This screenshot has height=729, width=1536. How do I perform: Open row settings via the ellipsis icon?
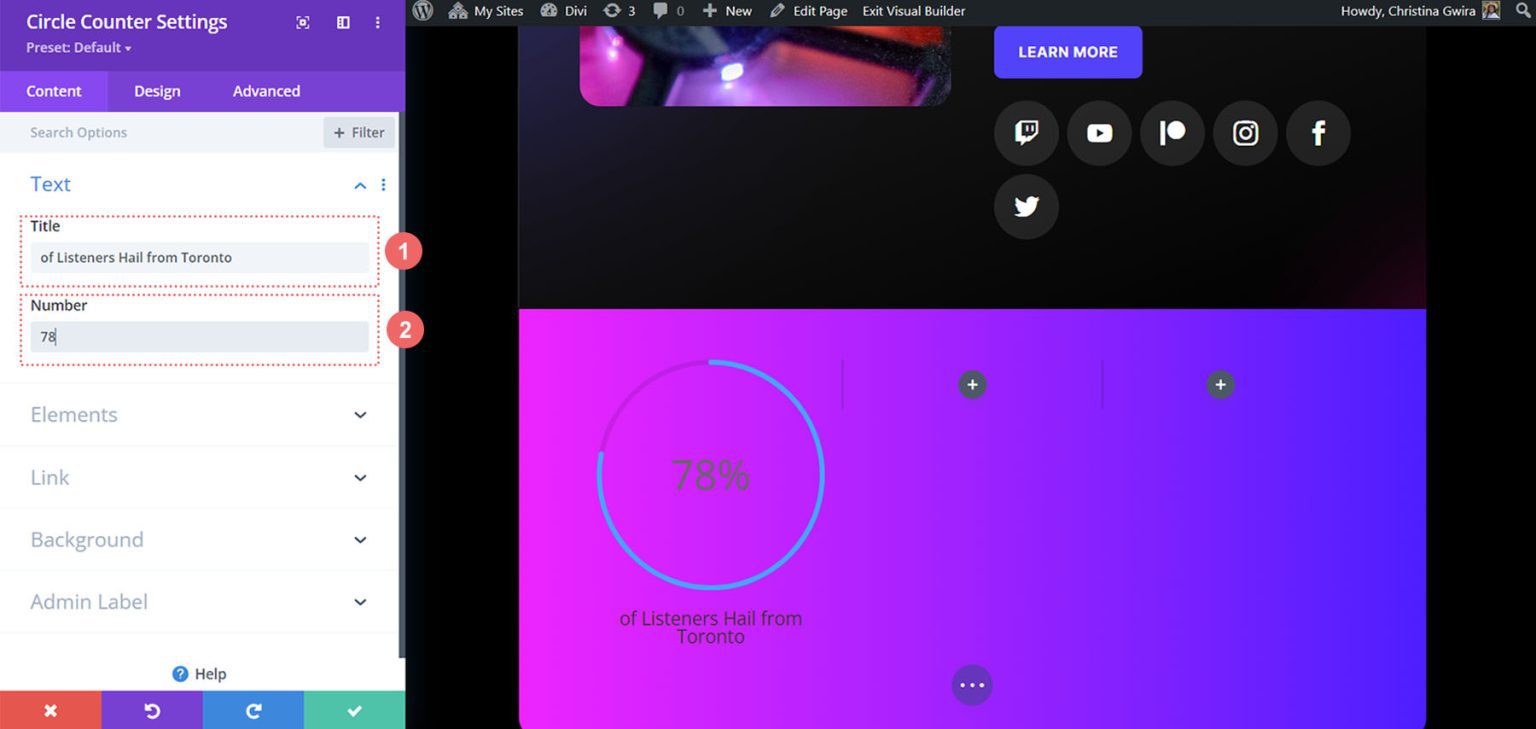(x=971, y=684)
